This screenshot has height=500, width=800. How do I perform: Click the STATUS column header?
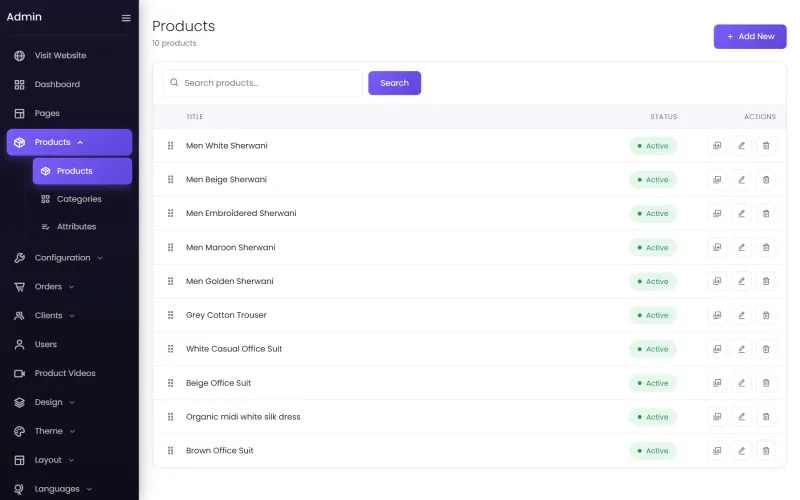click(663, 117)
